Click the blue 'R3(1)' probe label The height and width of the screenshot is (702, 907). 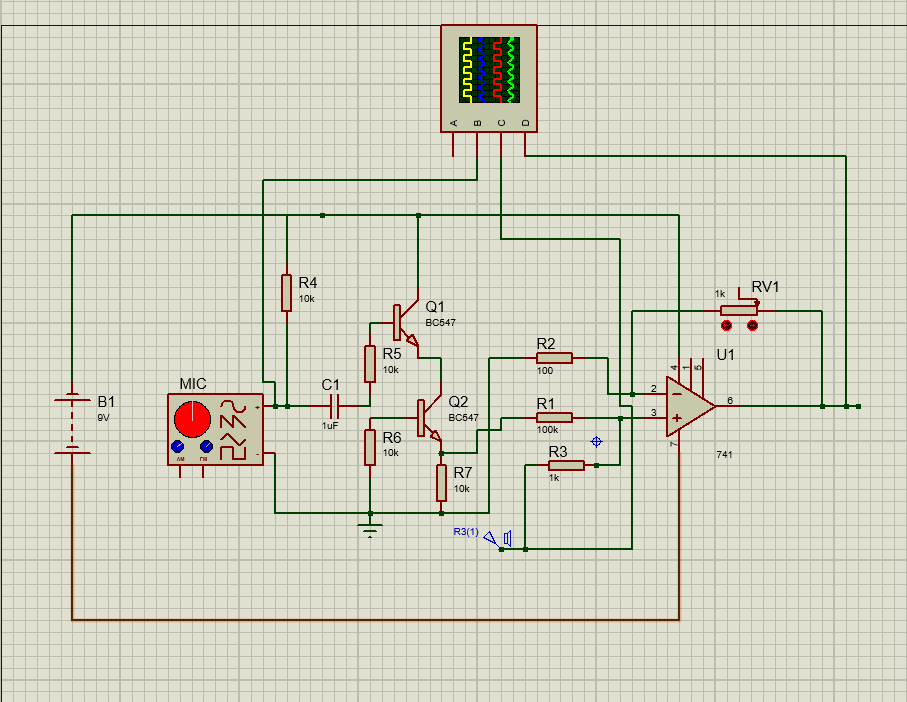click(466, 531)
